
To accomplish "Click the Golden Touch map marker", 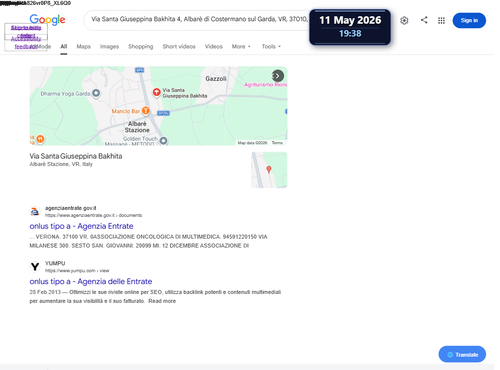I will [163, 141].
